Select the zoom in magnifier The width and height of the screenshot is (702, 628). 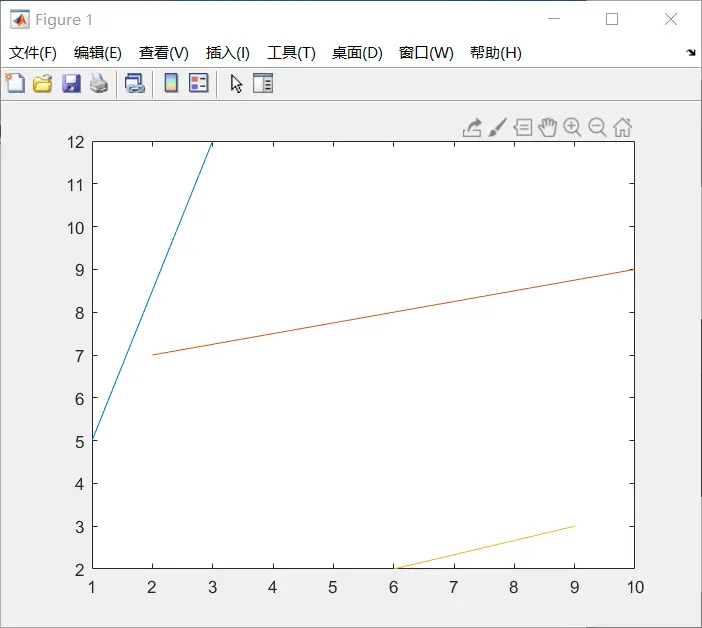tap(572, 128)
